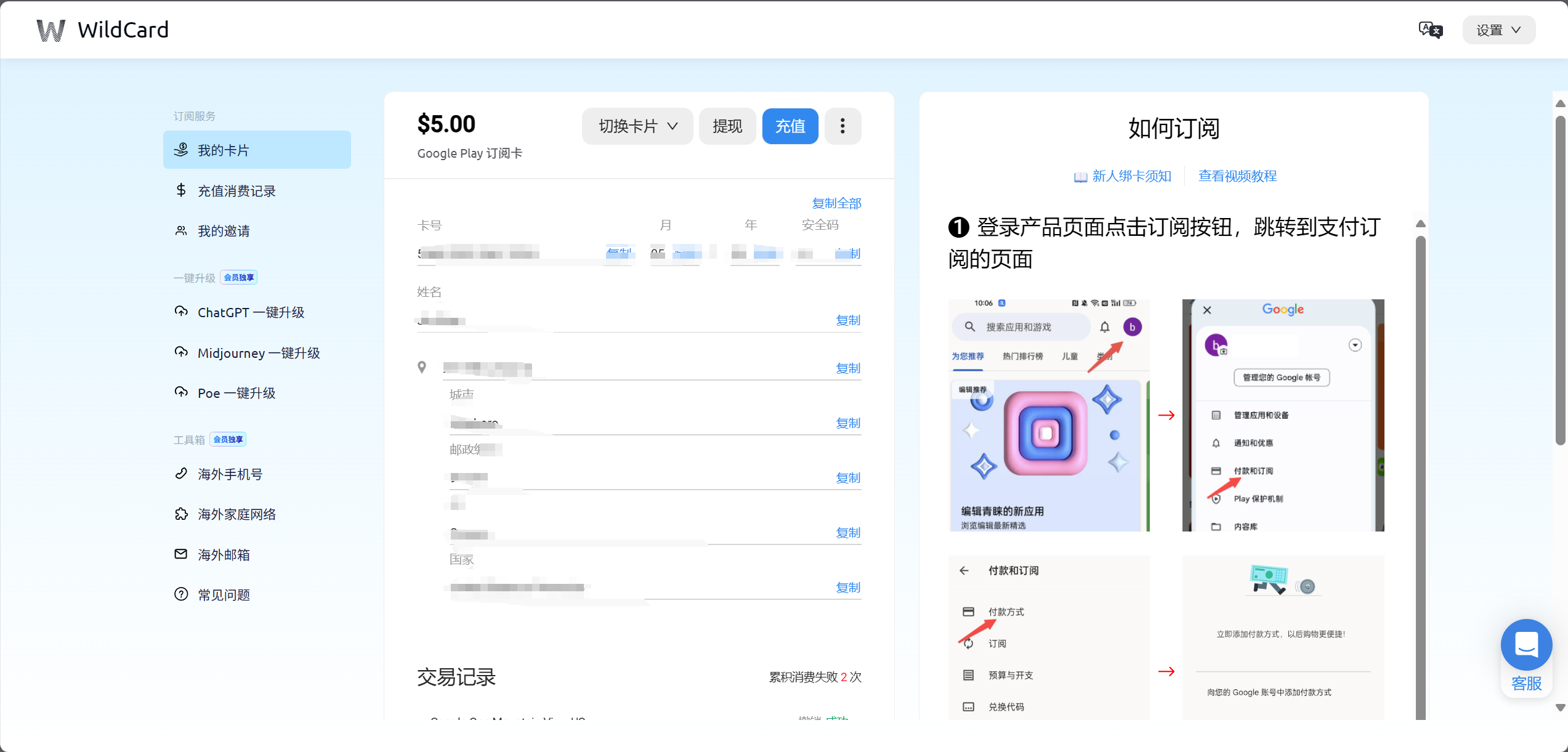Image resolution: width=1568 pixels, height=752 pixels.
Task: Click the language translate icon
Action: click(x=1430, y=30)
